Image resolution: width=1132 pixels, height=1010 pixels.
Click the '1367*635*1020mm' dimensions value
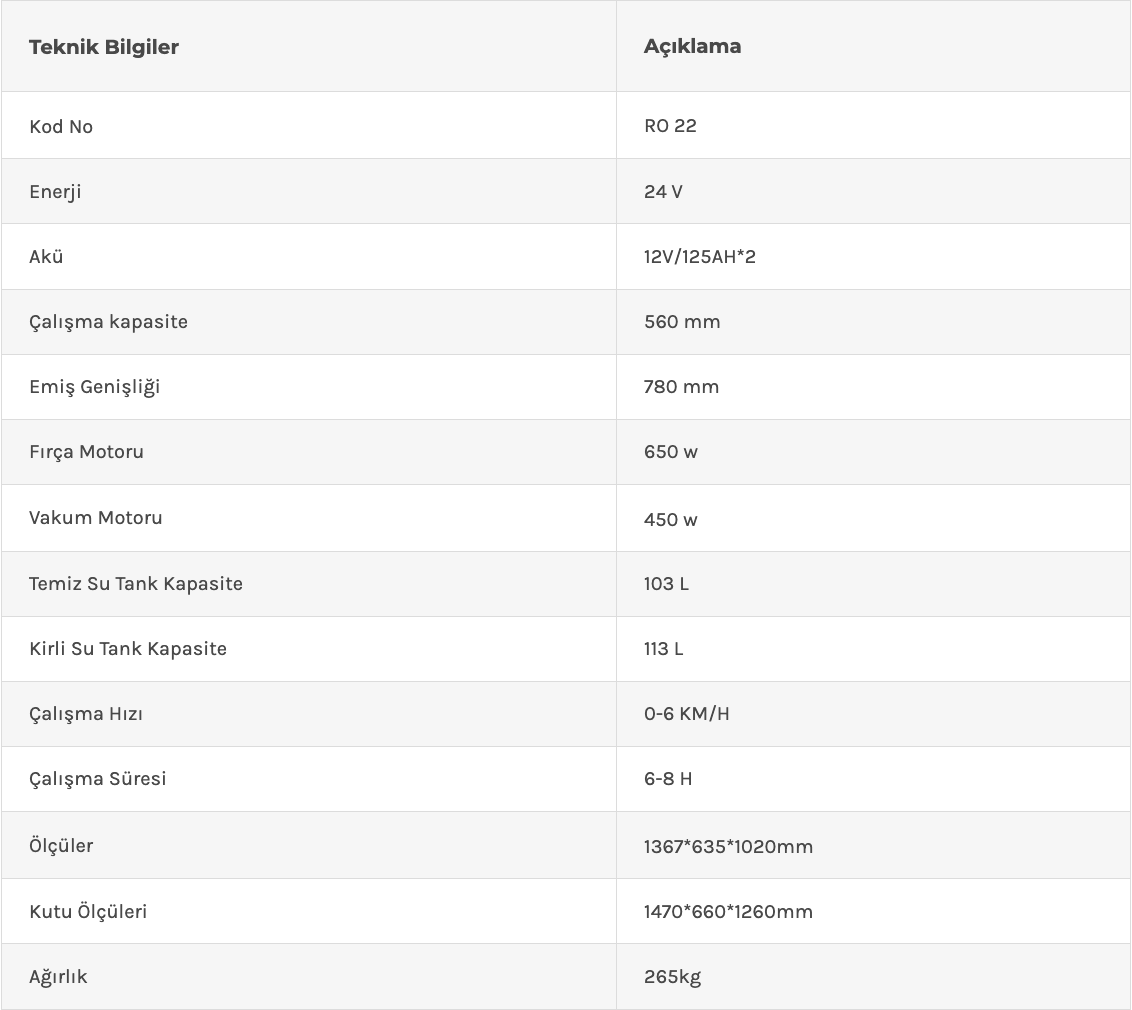pos(728,847)
